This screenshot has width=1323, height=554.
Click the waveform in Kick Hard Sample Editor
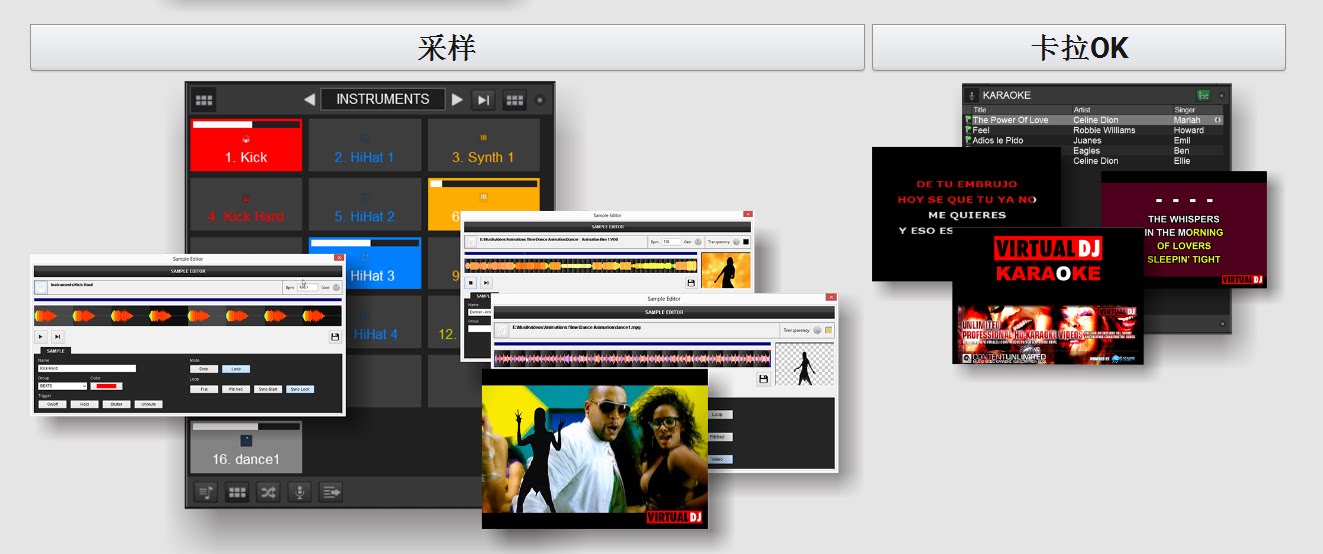point(188,316)
